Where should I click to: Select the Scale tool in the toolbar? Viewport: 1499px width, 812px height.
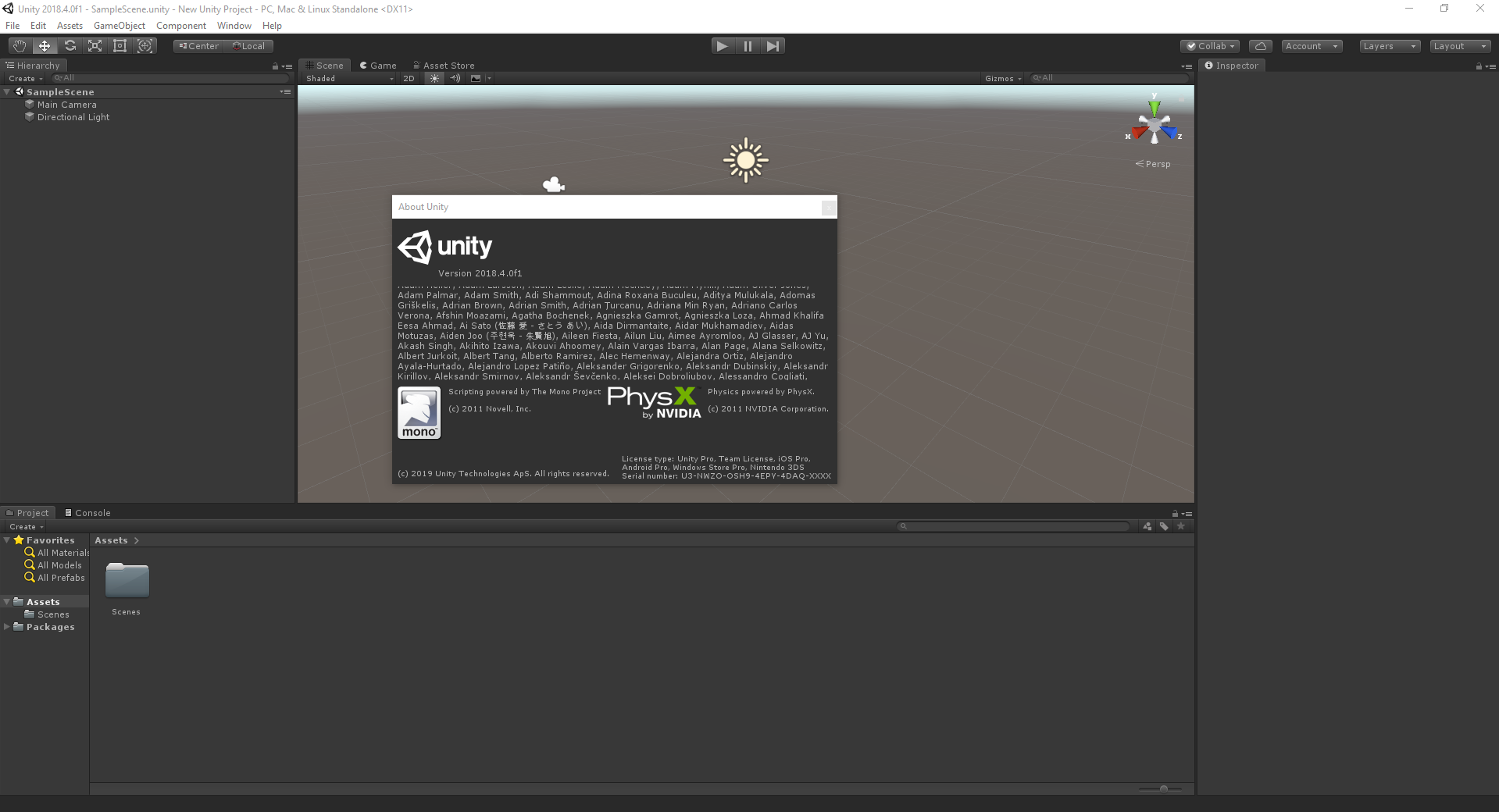point(95,46)
